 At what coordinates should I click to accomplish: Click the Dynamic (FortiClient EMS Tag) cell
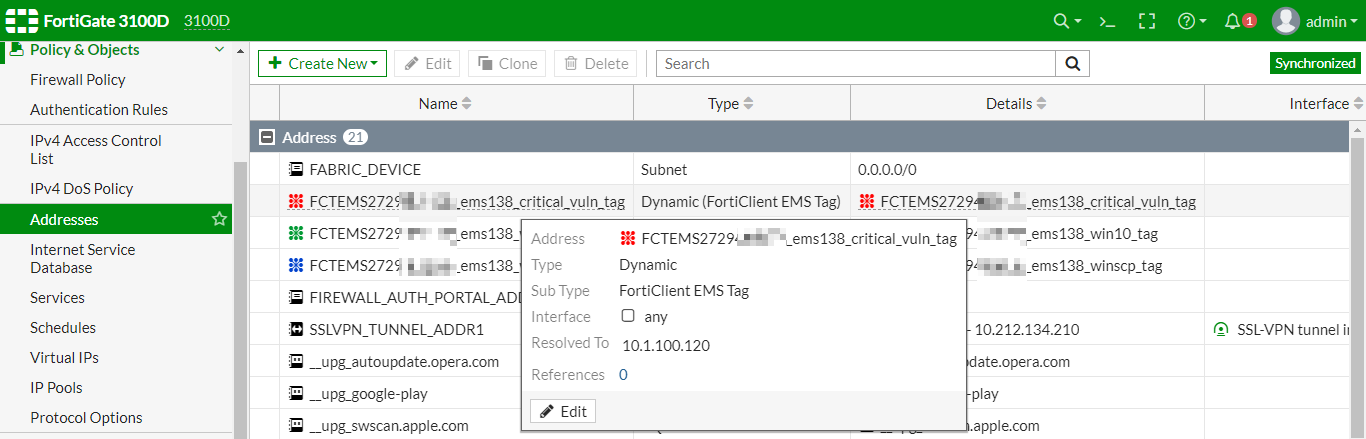(x=741, y=202)
